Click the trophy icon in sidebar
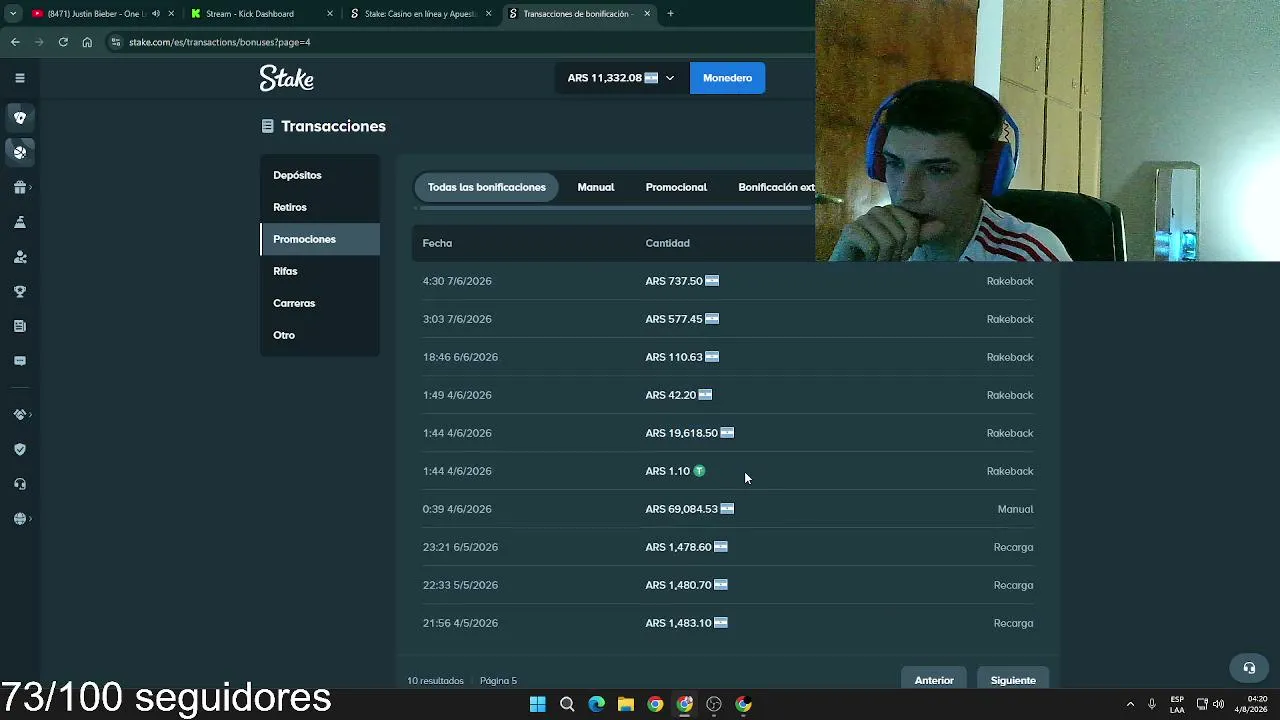Image resolution: width=1280 pixels, height=720 pixels. pyautogui.click(x=20, y=291)
